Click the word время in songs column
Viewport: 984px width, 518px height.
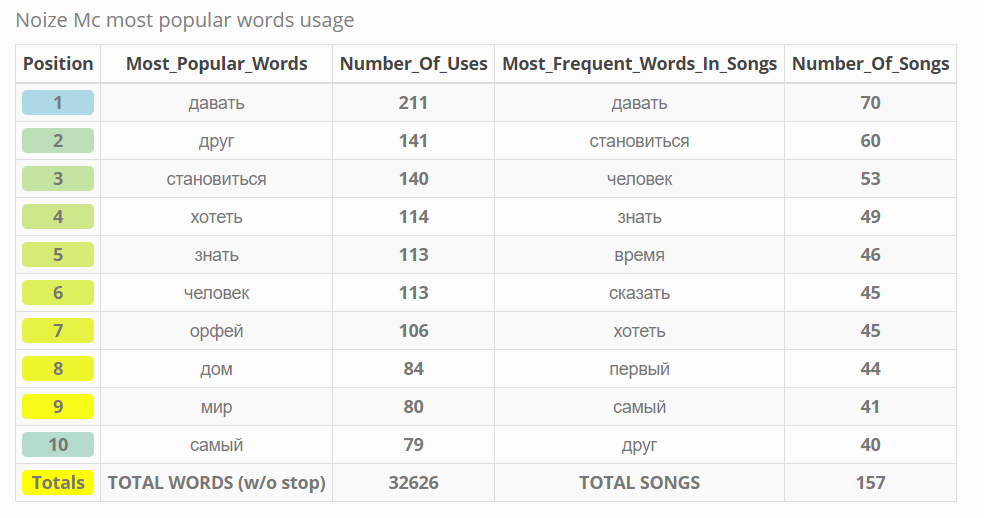[x=639, y=255]
